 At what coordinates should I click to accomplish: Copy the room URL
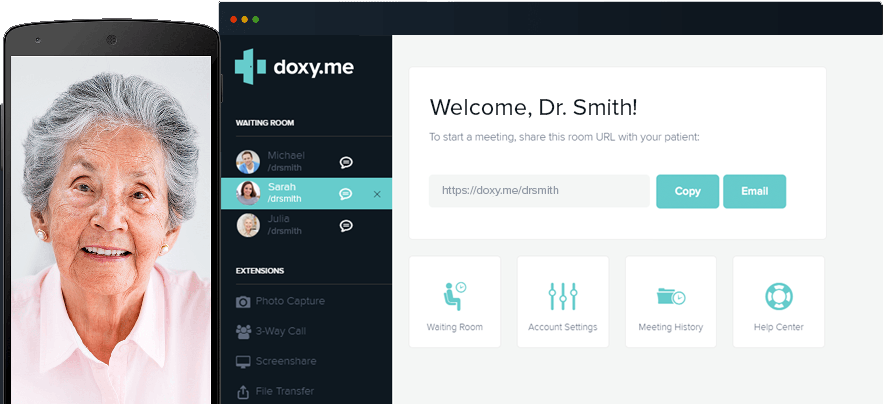click(688, 191)
